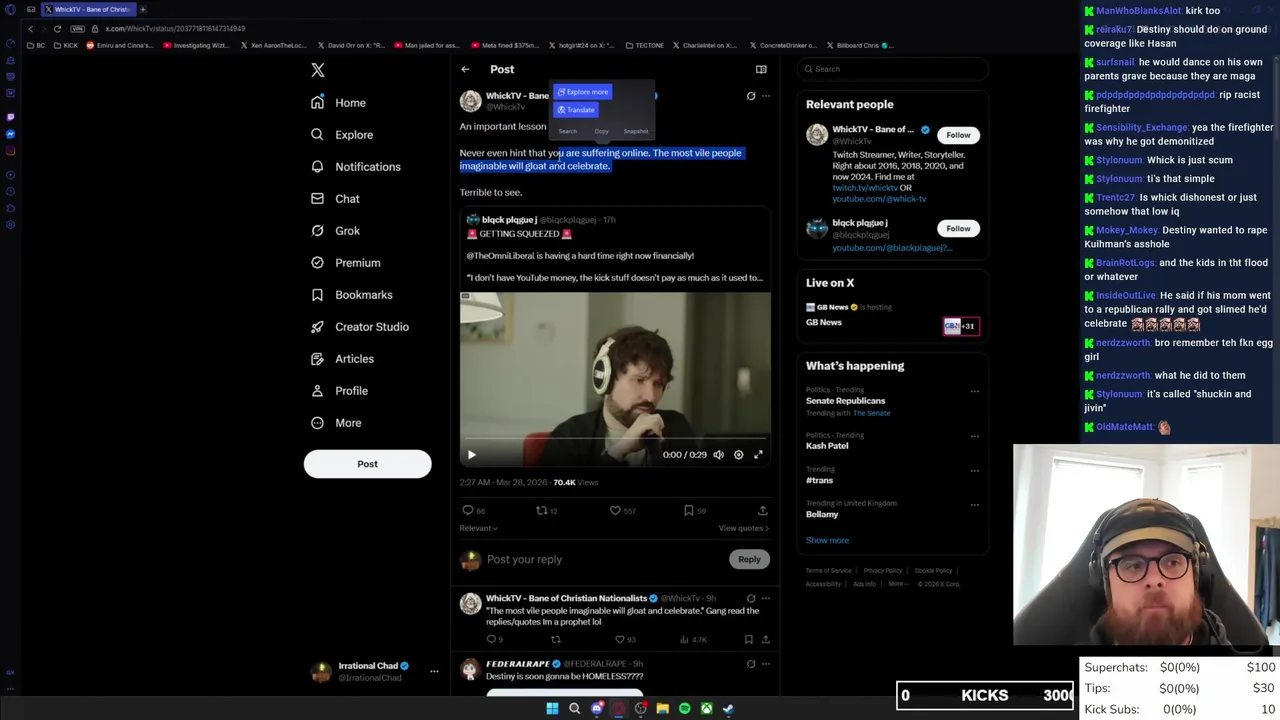The height and width of the screenshot is (720, 1280).
Task: Open Spotify from the taskbar
Action: click(x=685, y=709)
